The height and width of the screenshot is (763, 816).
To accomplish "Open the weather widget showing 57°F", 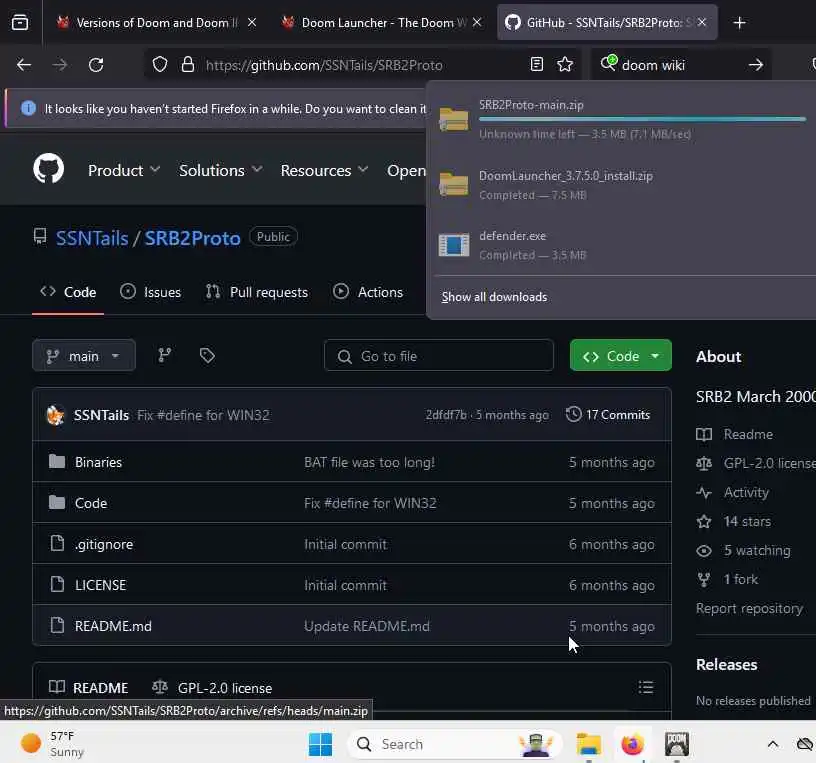I will point(52,744).
